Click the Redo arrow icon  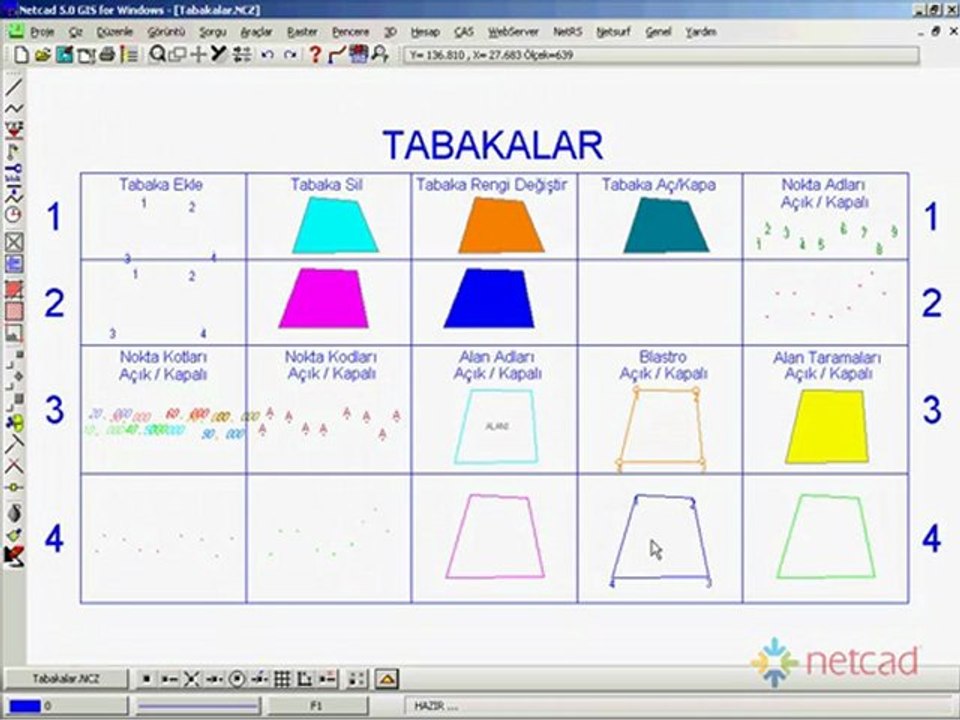(290, 55)
